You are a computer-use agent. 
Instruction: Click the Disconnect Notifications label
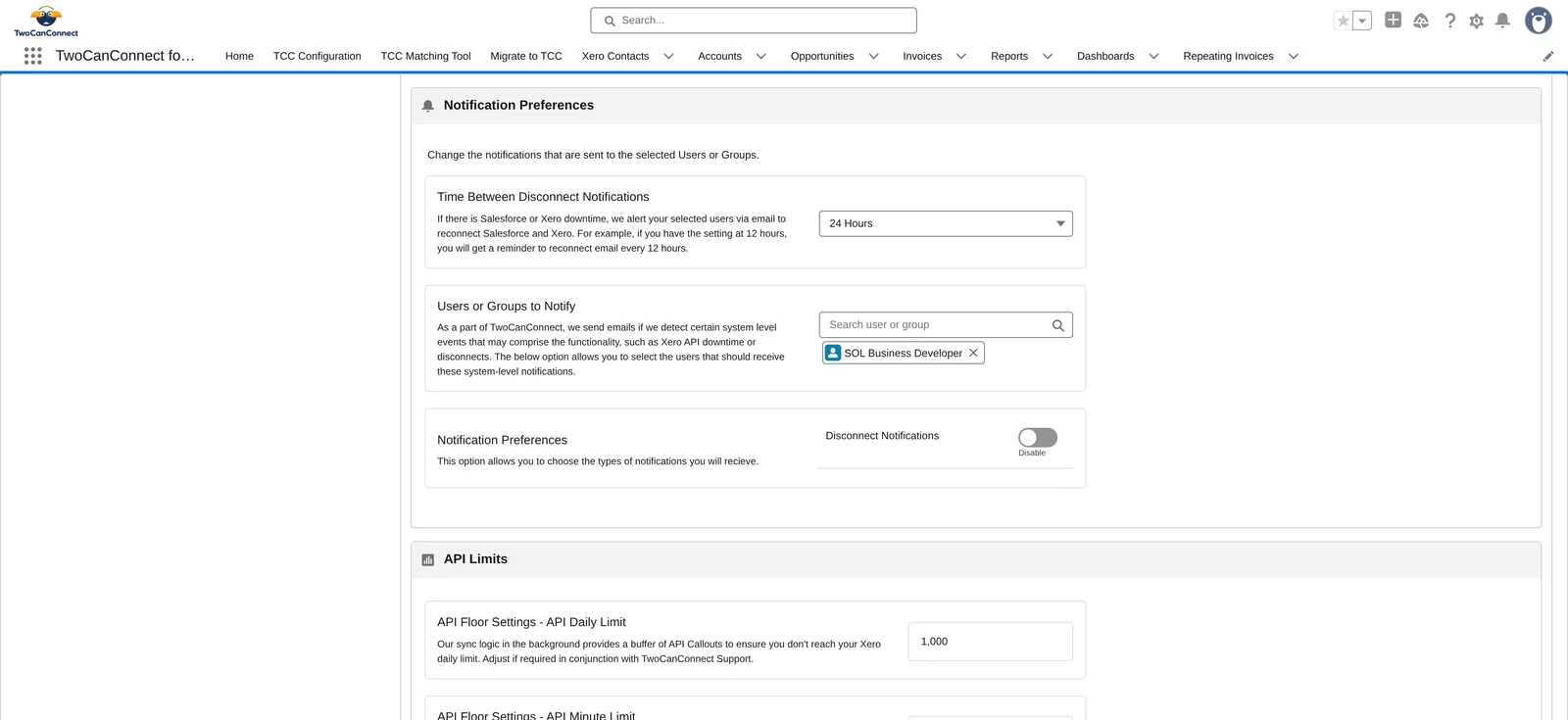[x=882, y=436]
